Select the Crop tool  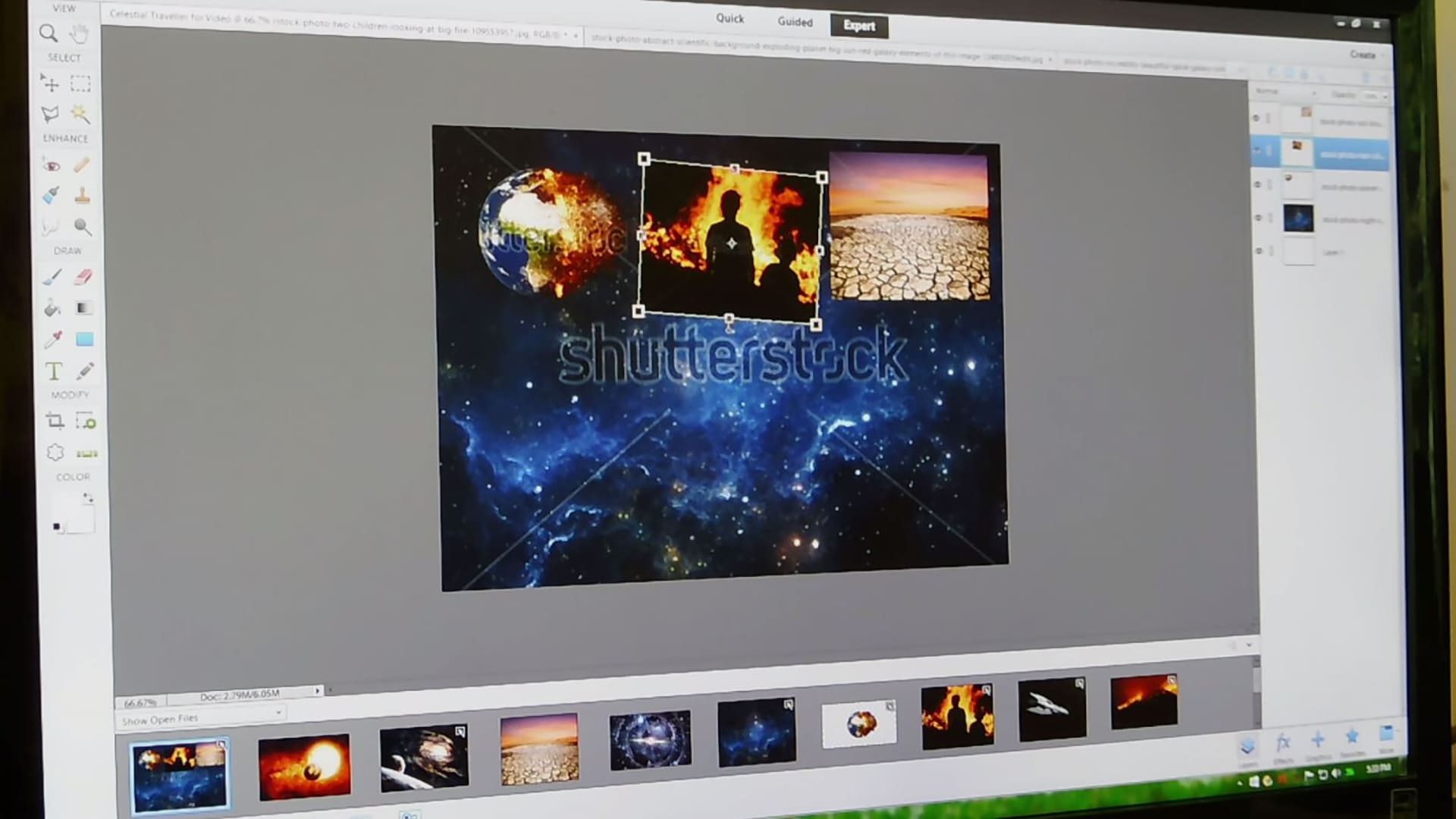pyautogui.click(x=55, y=420)
